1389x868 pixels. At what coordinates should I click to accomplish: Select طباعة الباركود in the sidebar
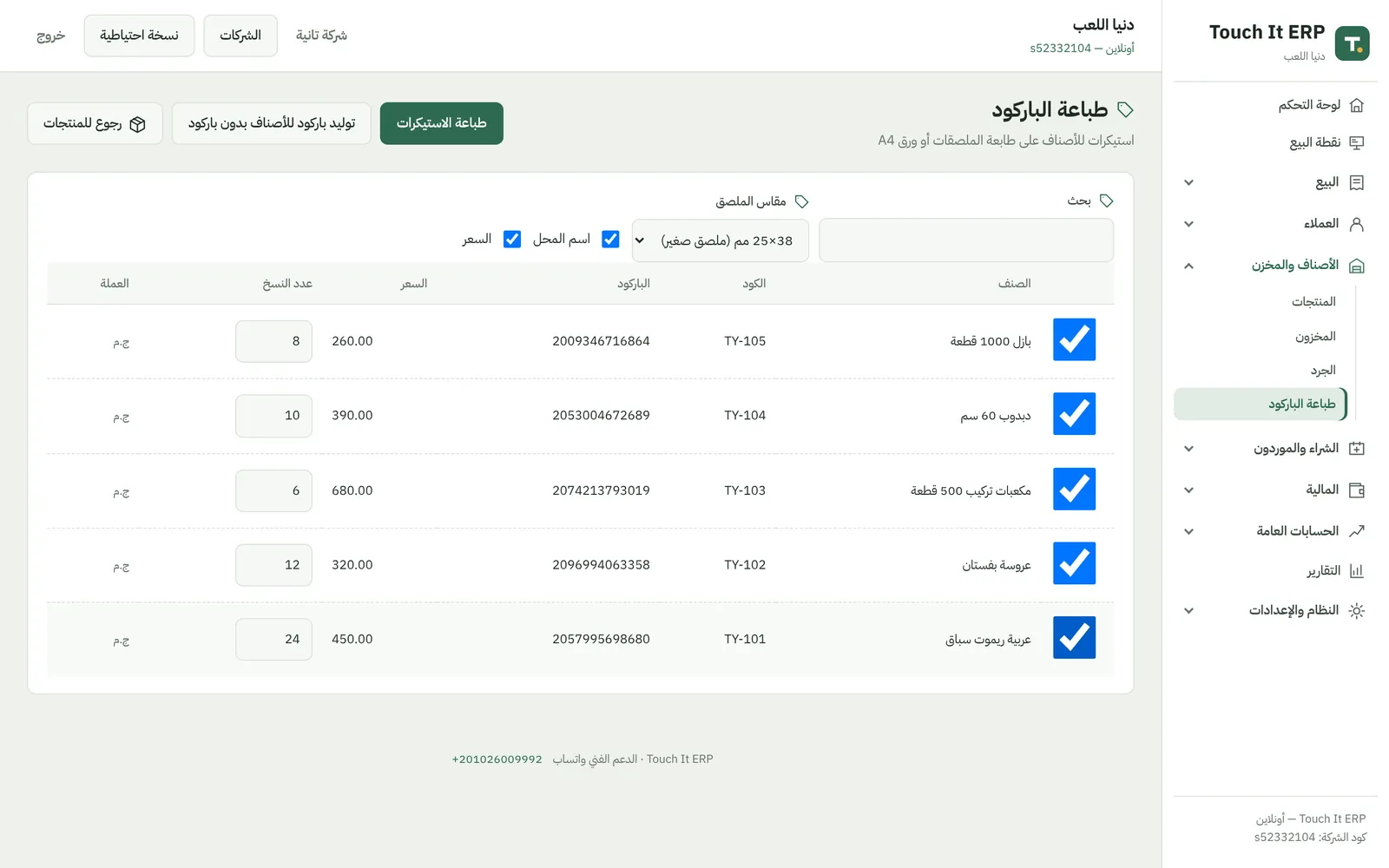click(1261, 404)
